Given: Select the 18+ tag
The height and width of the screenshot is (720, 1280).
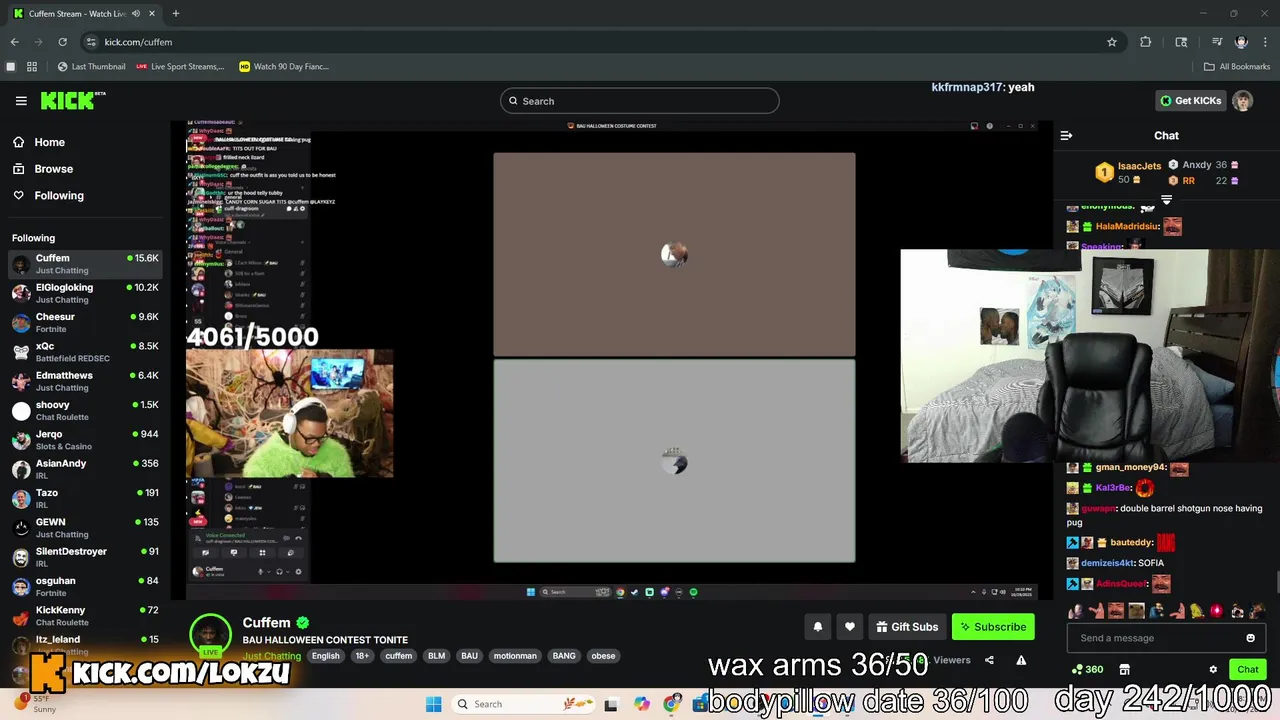Looking at the screenshot, I should pos(362,656).
